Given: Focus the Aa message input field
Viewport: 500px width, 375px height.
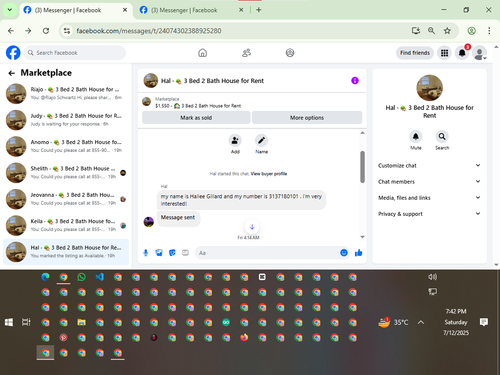Looking at the screenshot, I should click(268, 253).
